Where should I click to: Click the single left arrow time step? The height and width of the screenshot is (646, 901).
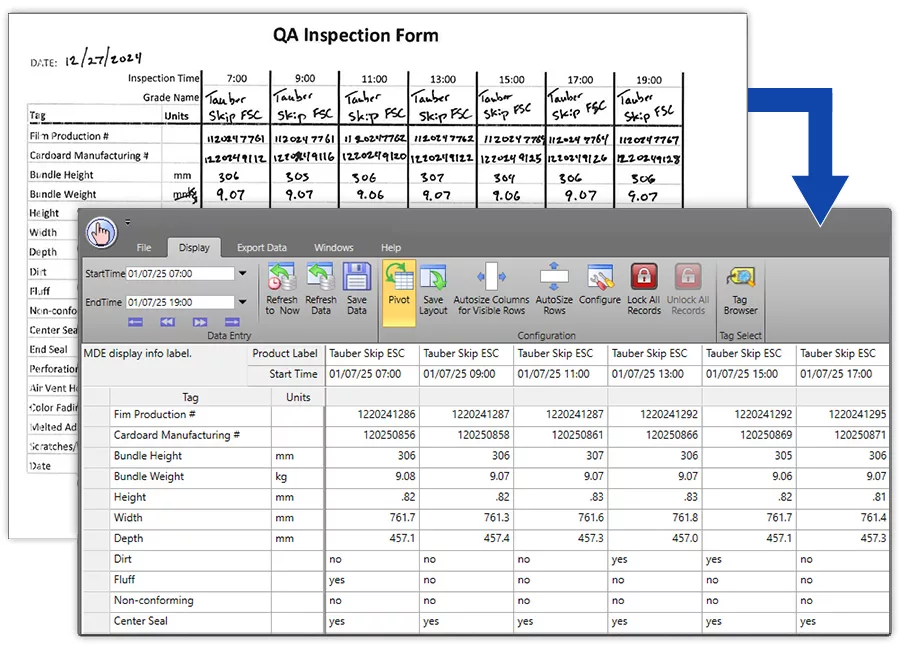[136, 322]
